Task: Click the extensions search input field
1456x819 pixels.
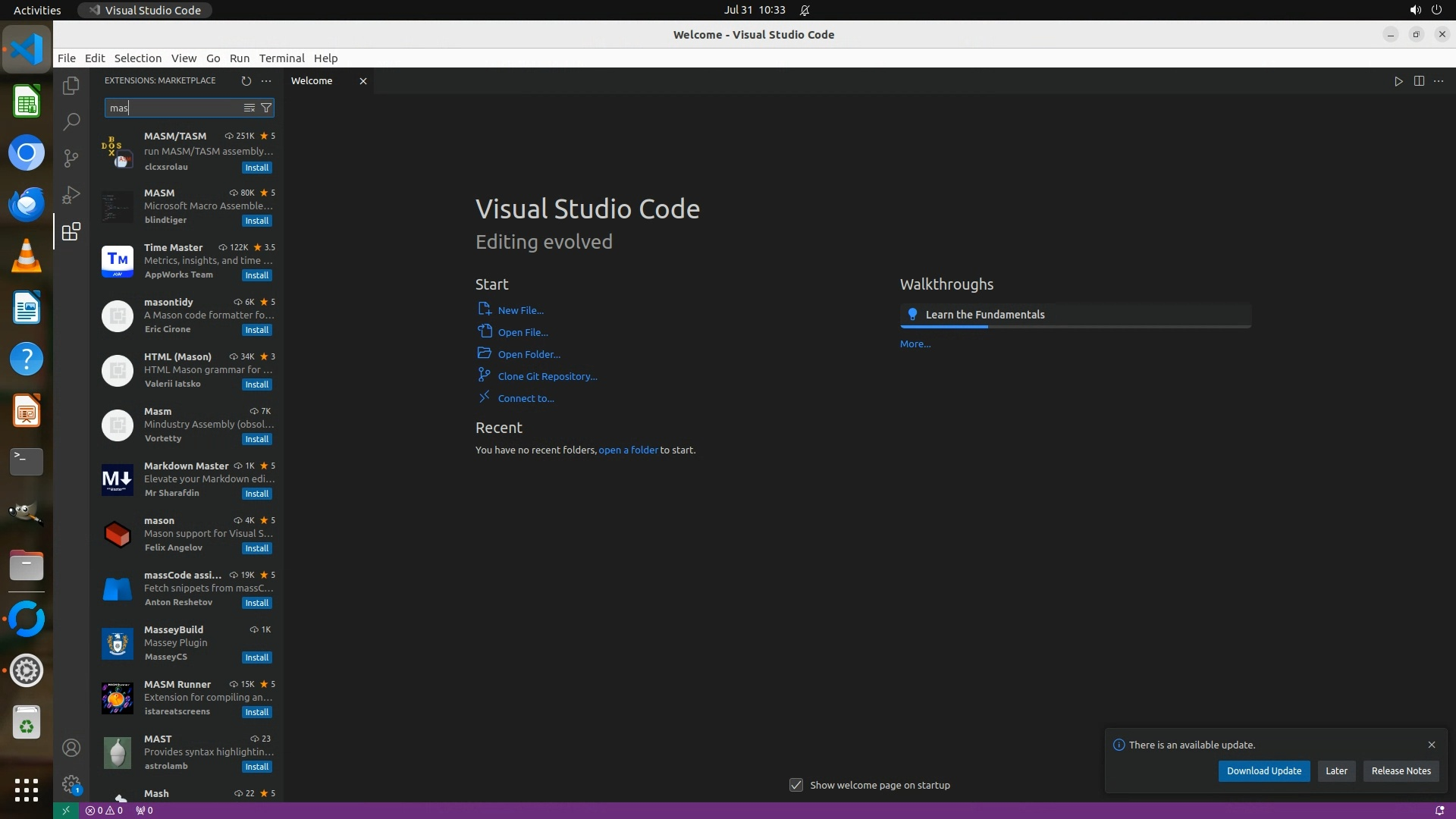Action: click(174, 108)
